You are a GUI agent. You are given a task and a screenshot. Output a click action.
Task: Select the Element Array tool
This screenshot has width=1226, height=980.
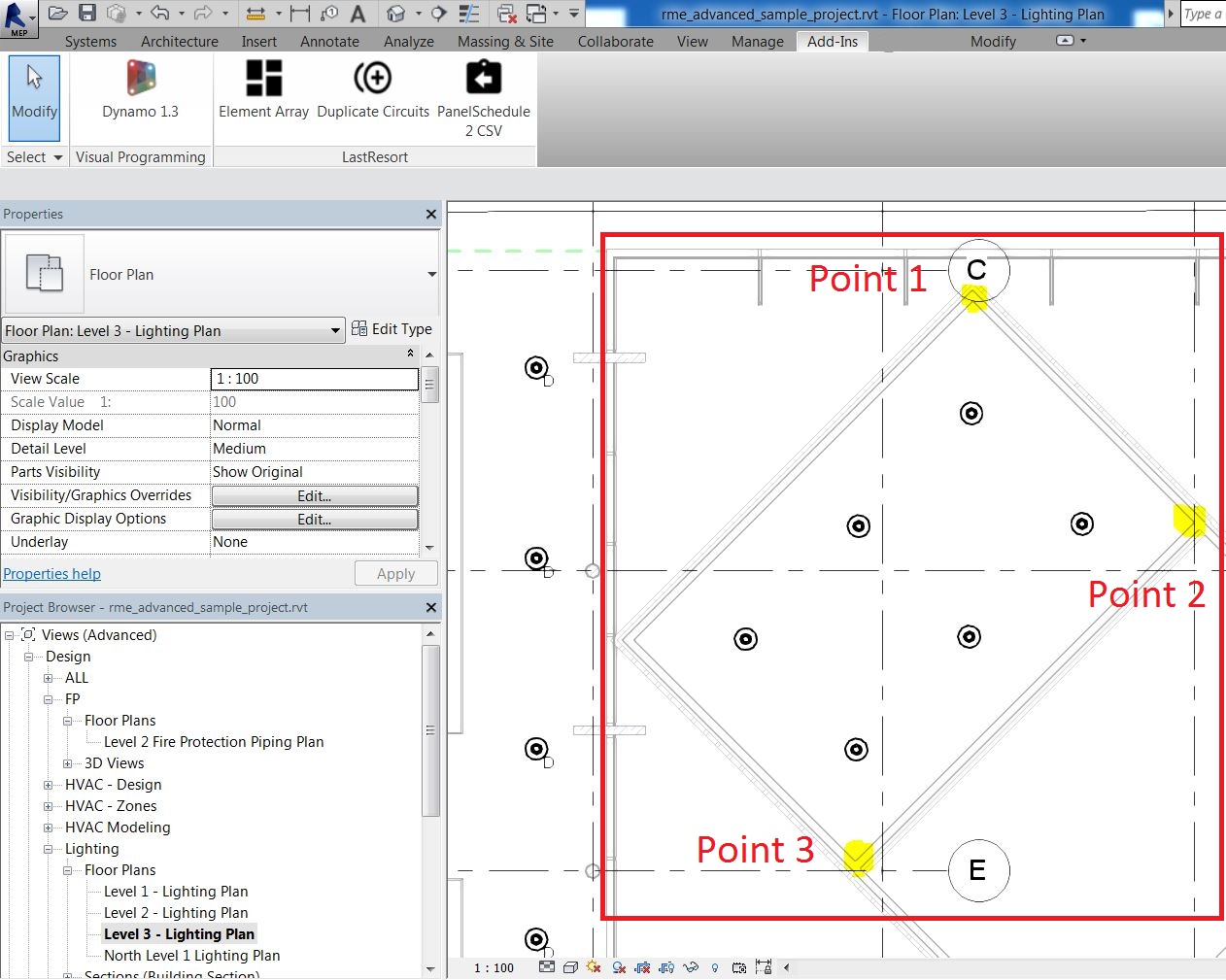tap(263, 87)
